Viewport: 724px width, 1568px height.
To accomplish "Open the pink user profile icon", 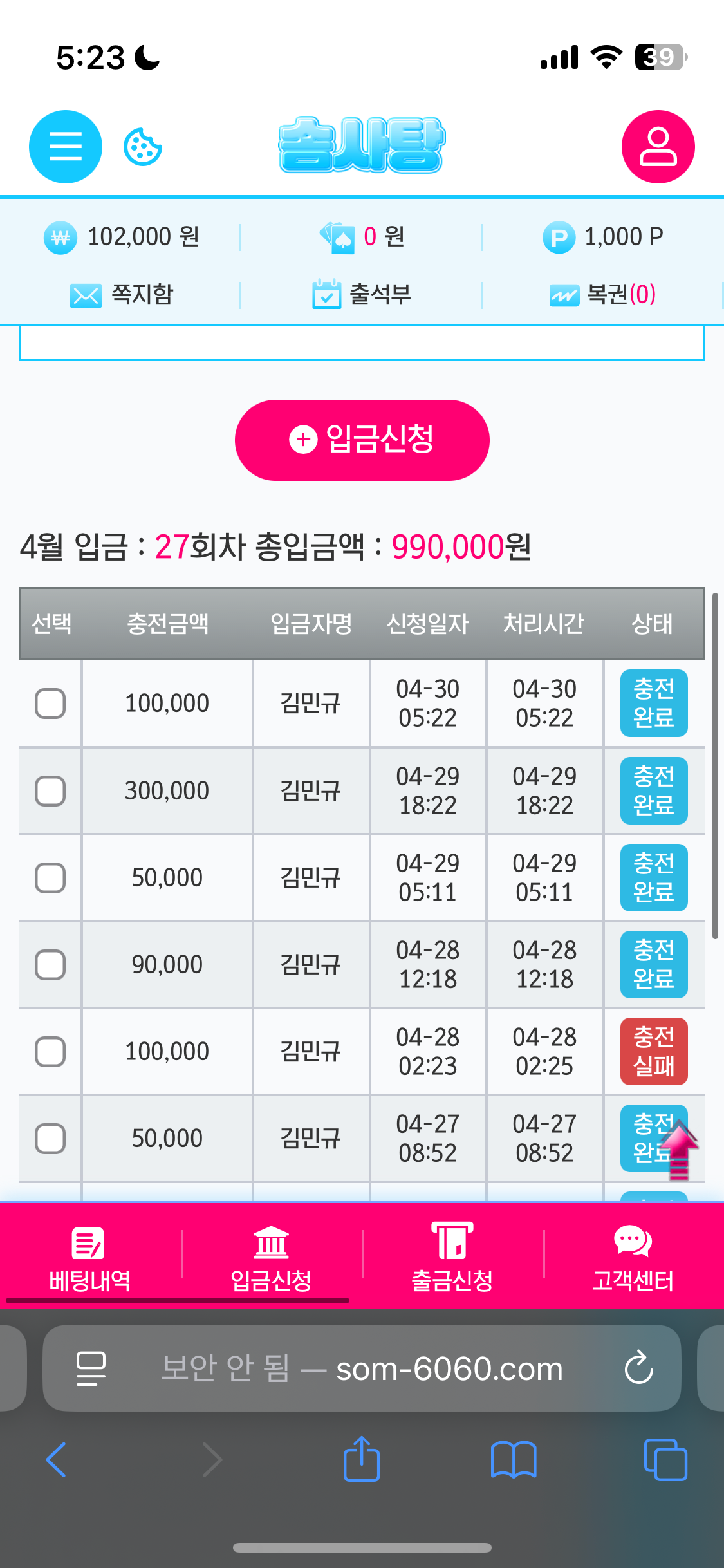I will [658, 147].
